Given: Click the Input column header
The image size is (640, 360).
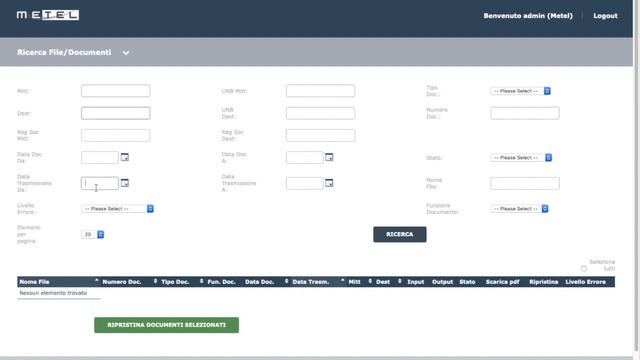Looking at the screenshot, I should [x=416, y=282].
